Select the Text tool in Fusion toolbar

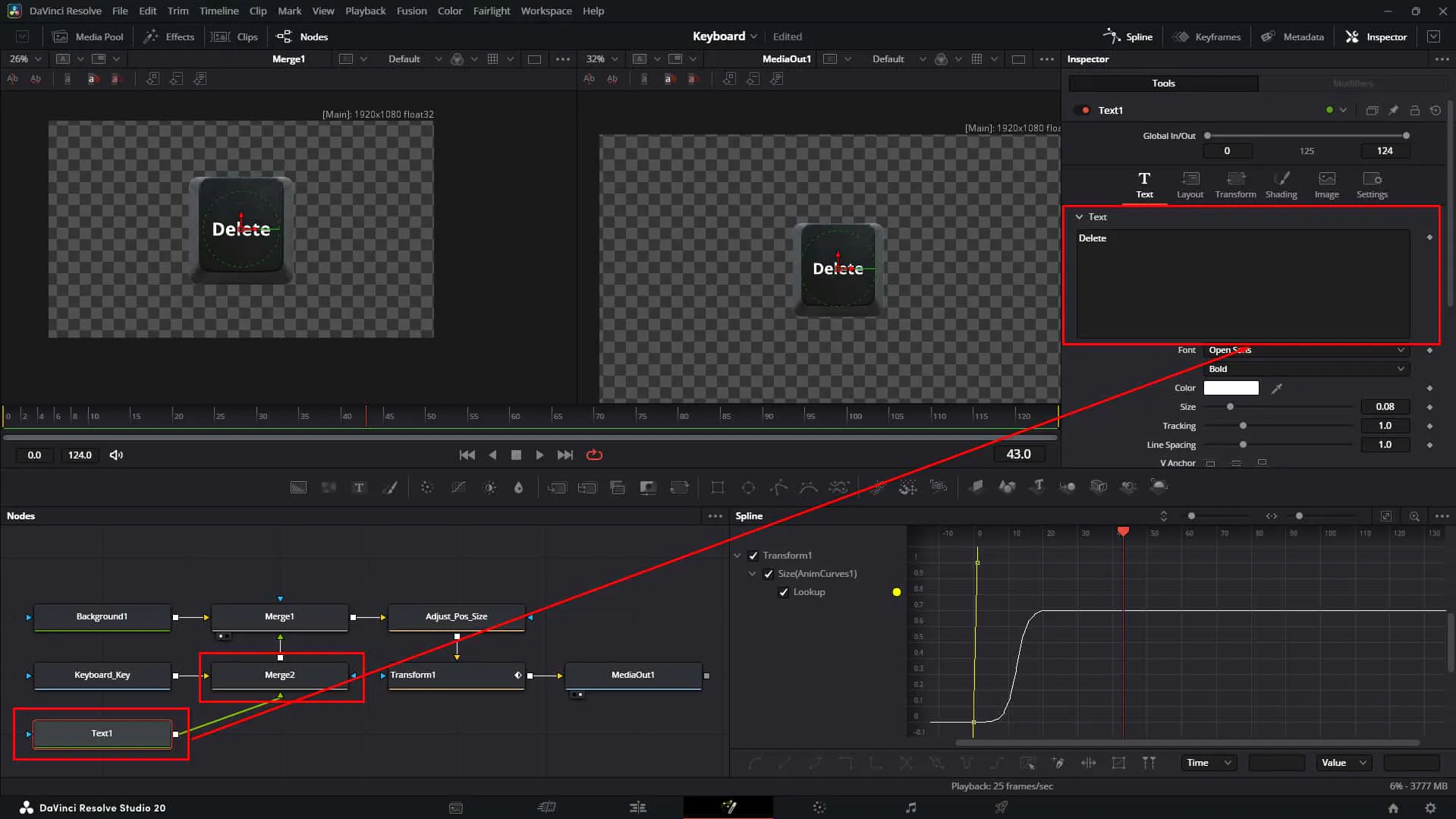pyautogui.click(x=359, y=487)
